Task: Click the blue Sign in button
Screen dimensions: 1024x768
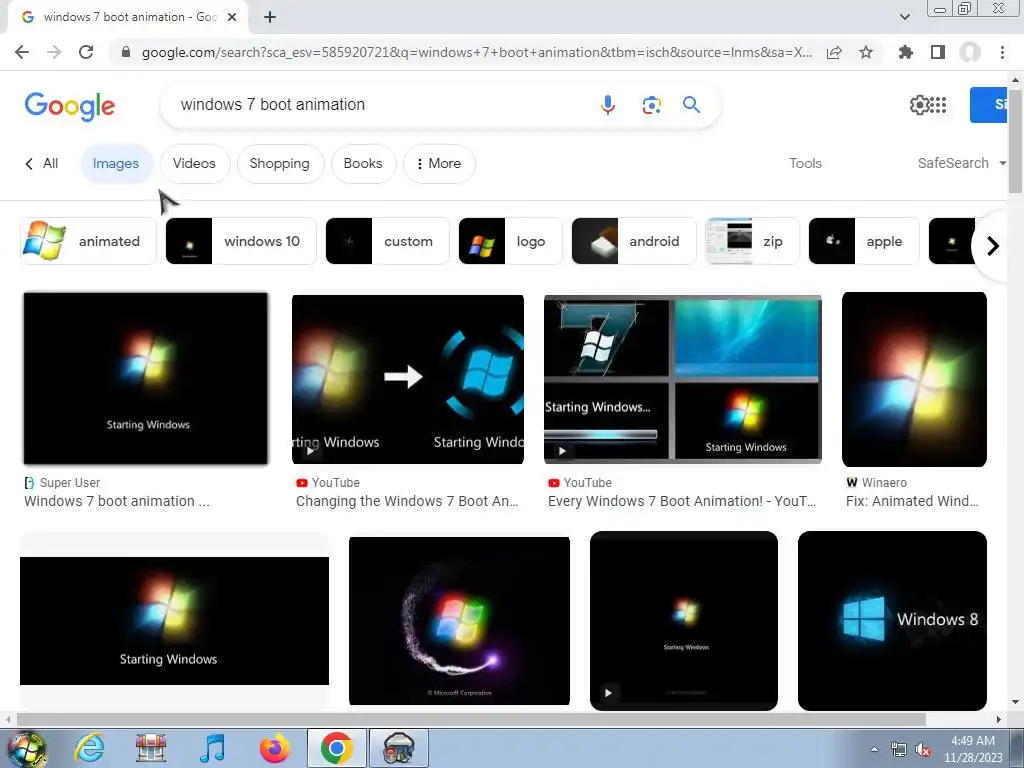Action: [x=988, y=104]
